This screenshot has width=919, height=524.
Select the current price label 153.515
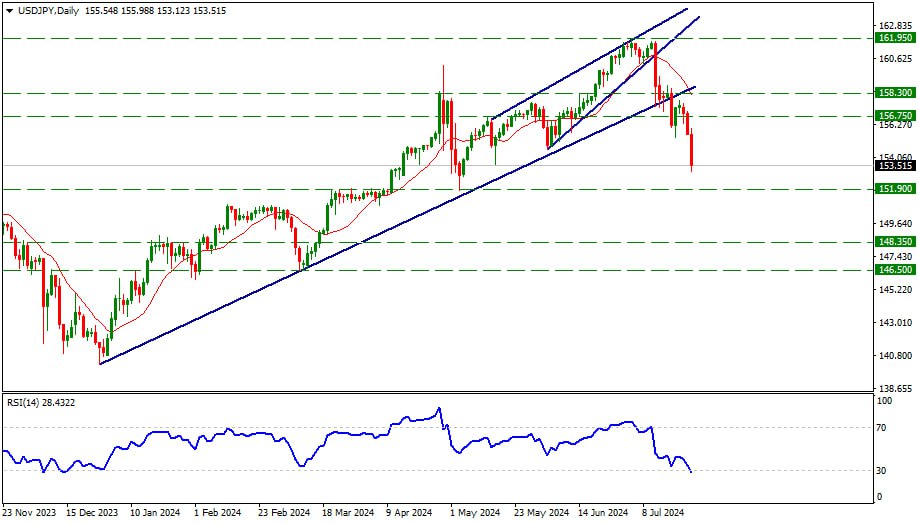(x=895, y=166)
